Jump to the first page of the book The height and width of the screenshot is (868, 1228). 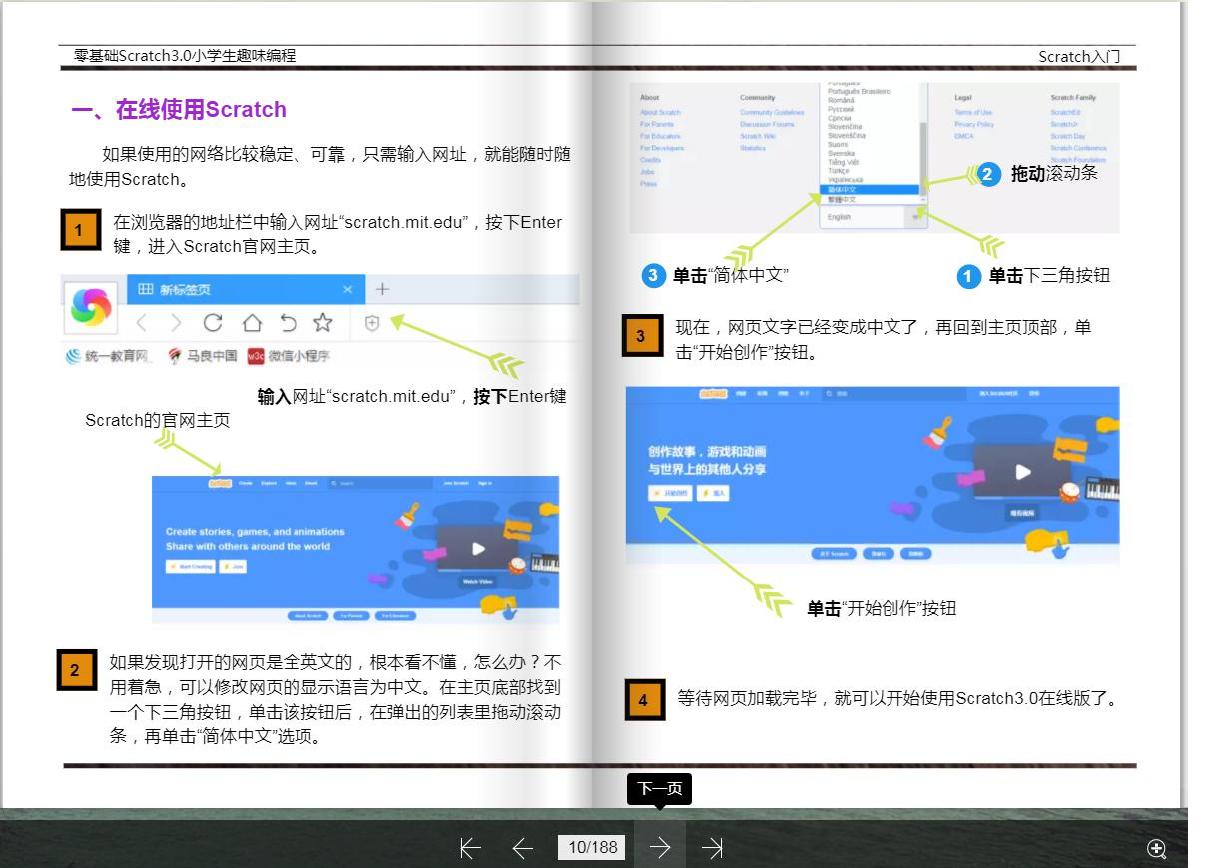470,848
